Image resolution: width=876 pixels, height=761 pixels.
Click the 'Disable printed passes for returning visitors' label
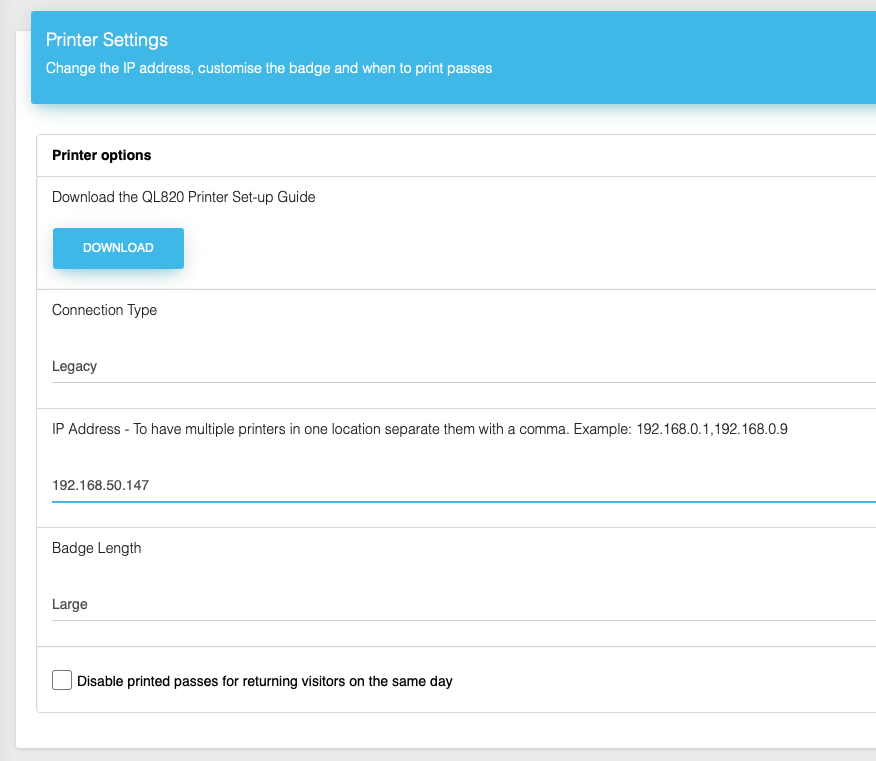[x=265, y=681]
